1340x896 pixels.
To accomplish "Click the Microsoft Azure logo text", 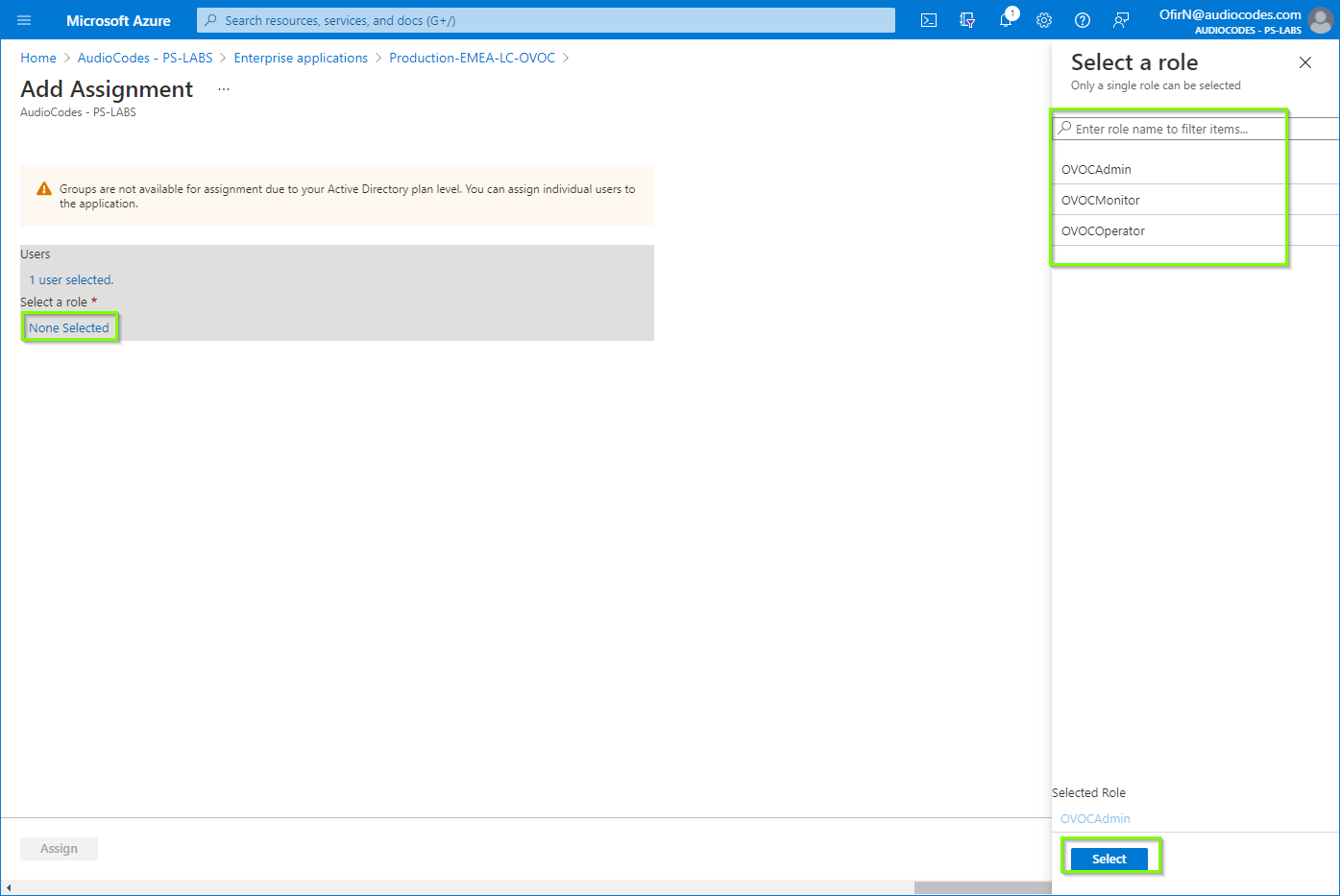I will 118,20.
